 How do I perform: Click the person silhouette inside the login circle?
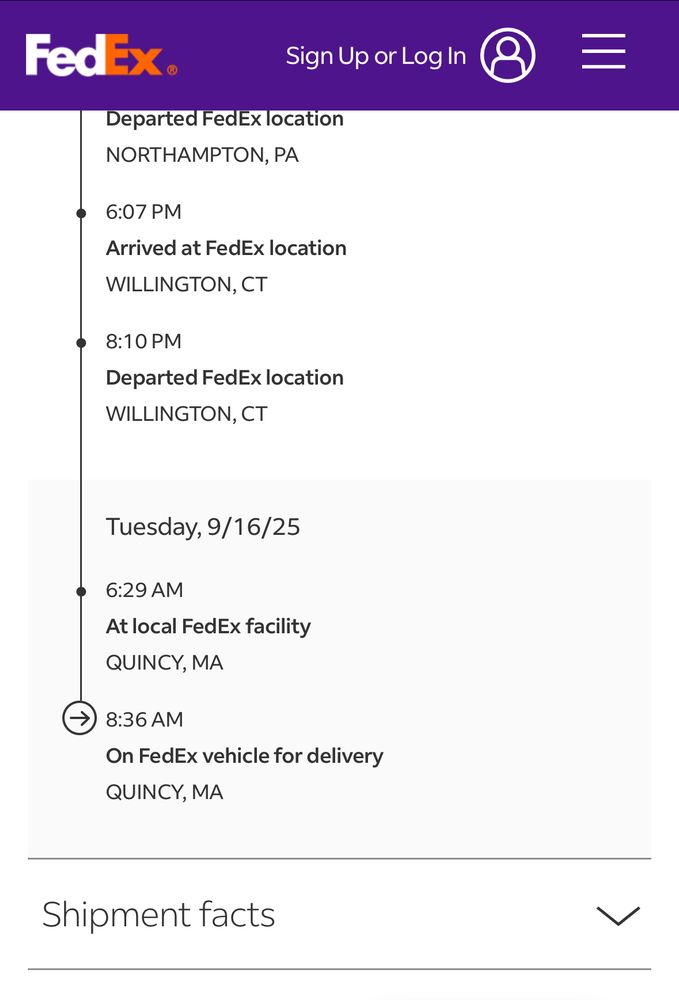pos(508,55)
